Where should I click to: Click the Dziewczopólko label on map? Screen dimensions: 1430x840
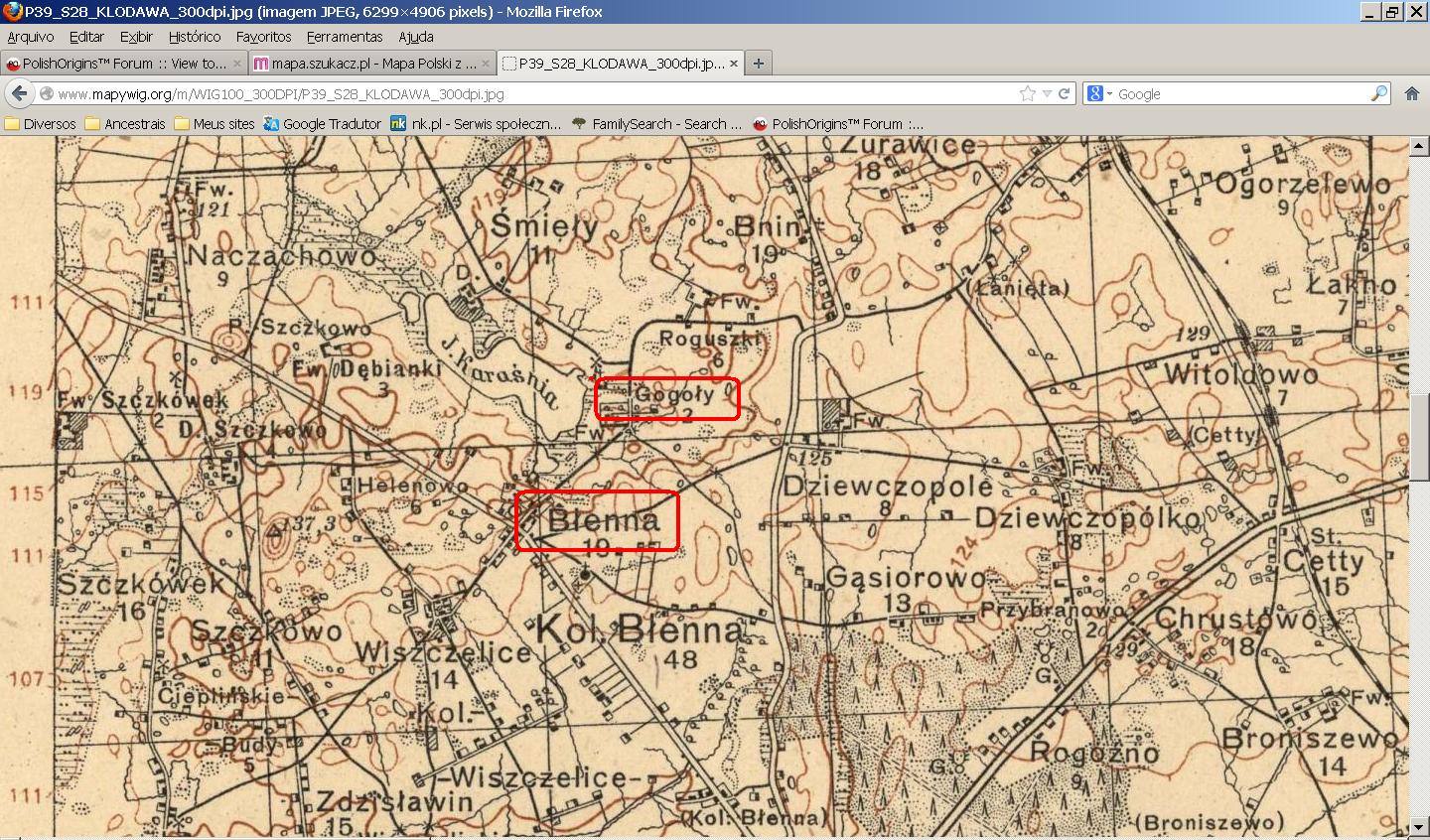1087,518
